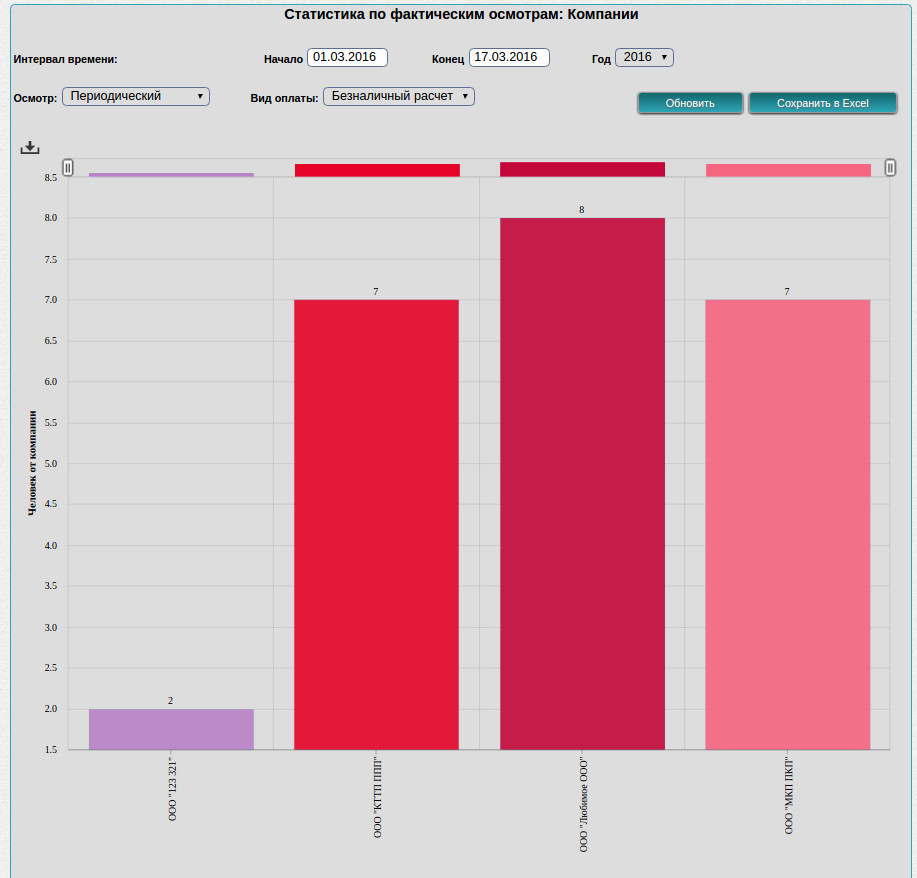917x878 pixels.
Task: Click the ООО "Любимое ООО" axis label
Action: tap(584, 805)
